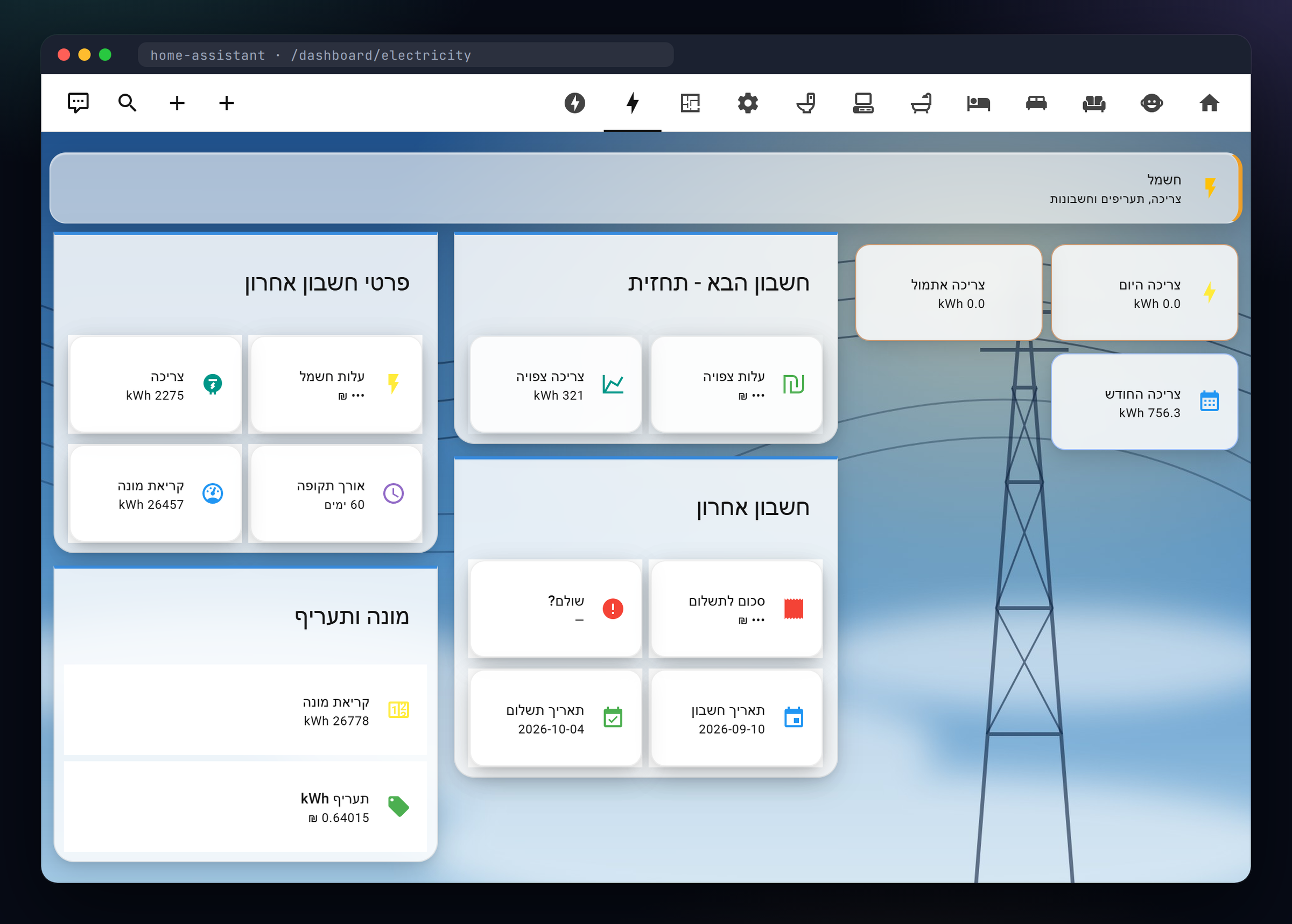Open the home view tab
This screenshot has width=1292, height=924.
(1209, 103)
